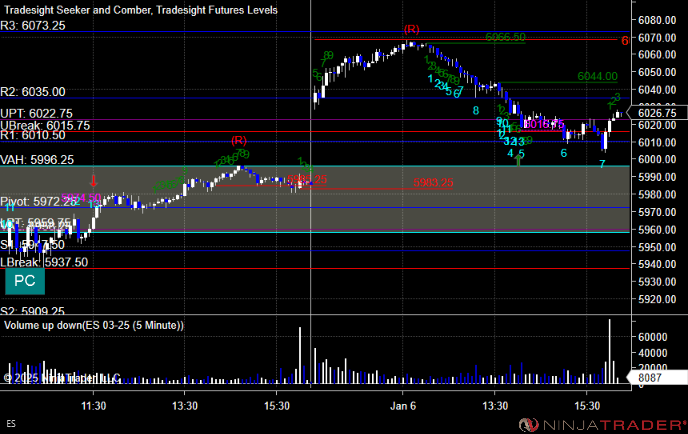Click the red down arrow signal

93,181
